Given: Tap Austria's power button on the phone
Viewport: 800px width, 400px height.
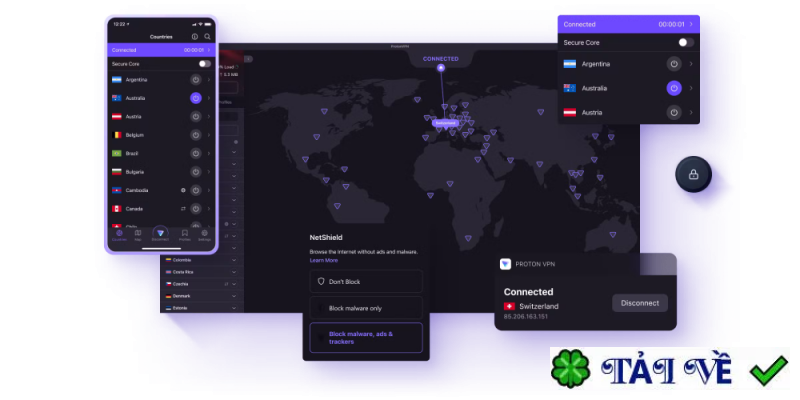Looking at the screenshot, I should [x=196, y=116].
